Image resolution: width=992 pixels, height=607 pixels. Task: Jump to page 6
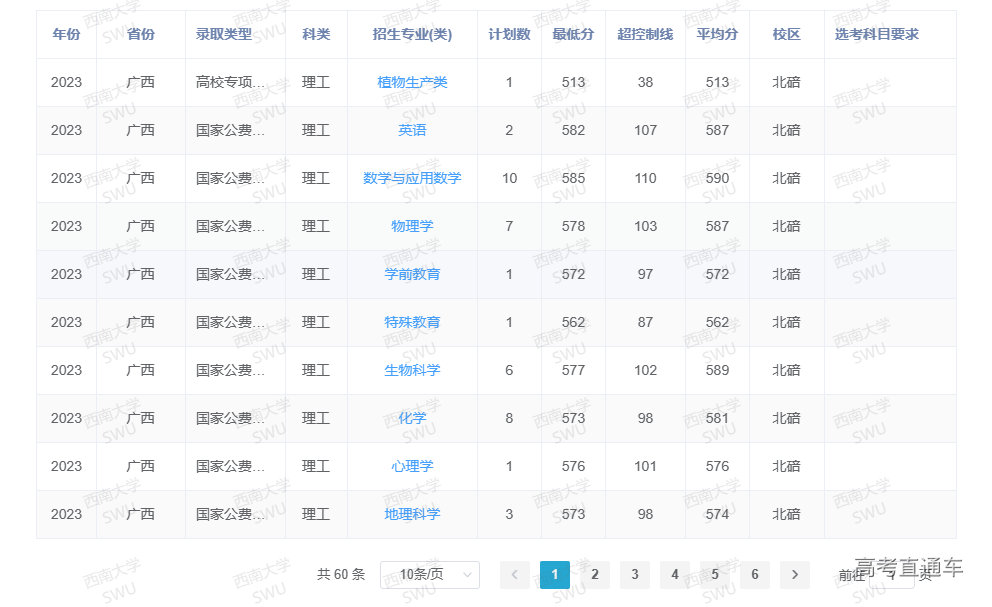pyautogui.click(x=754, y=574)
